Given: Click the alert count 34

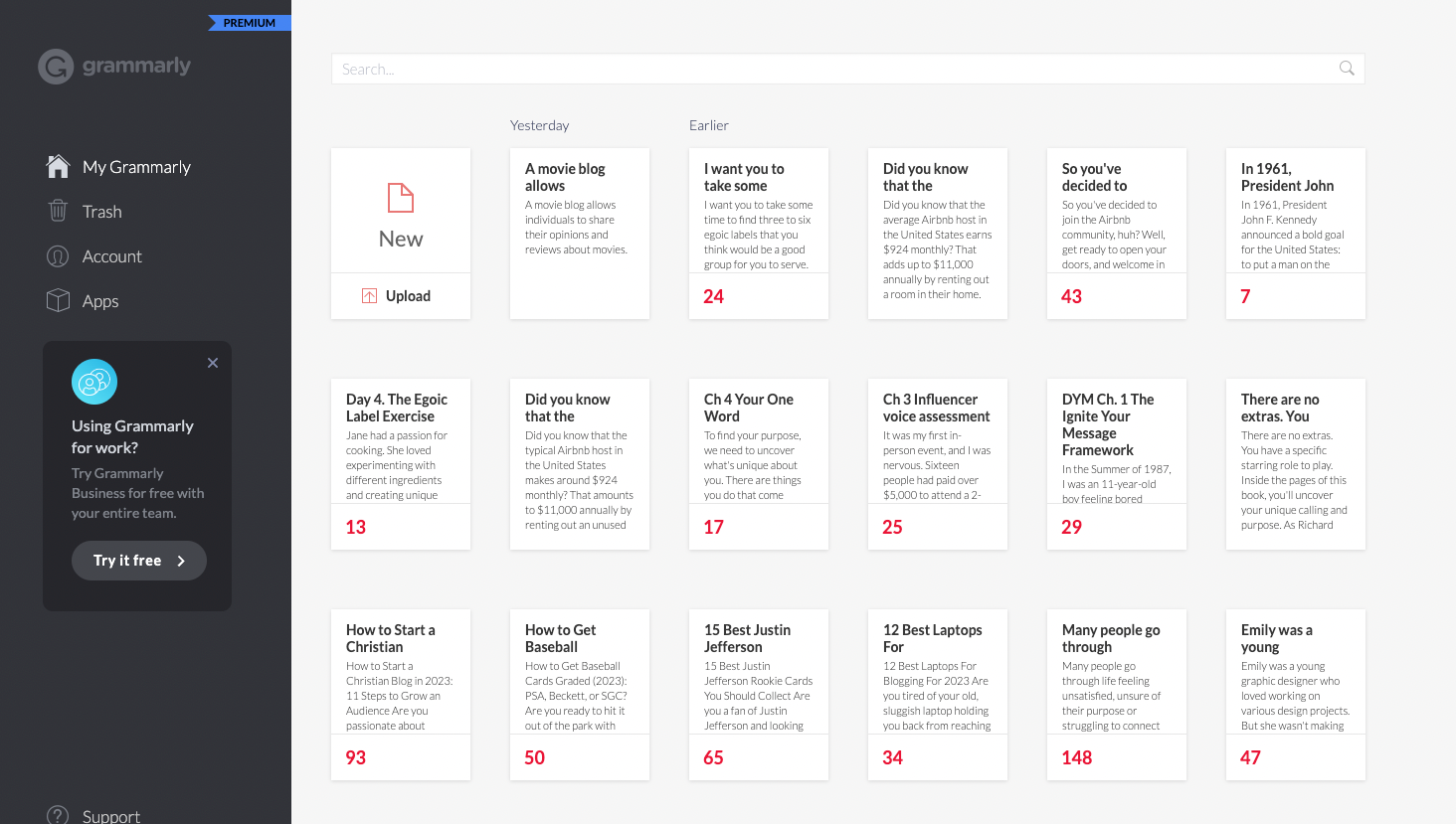Looking at the screenshot, I should click(893, 757).
